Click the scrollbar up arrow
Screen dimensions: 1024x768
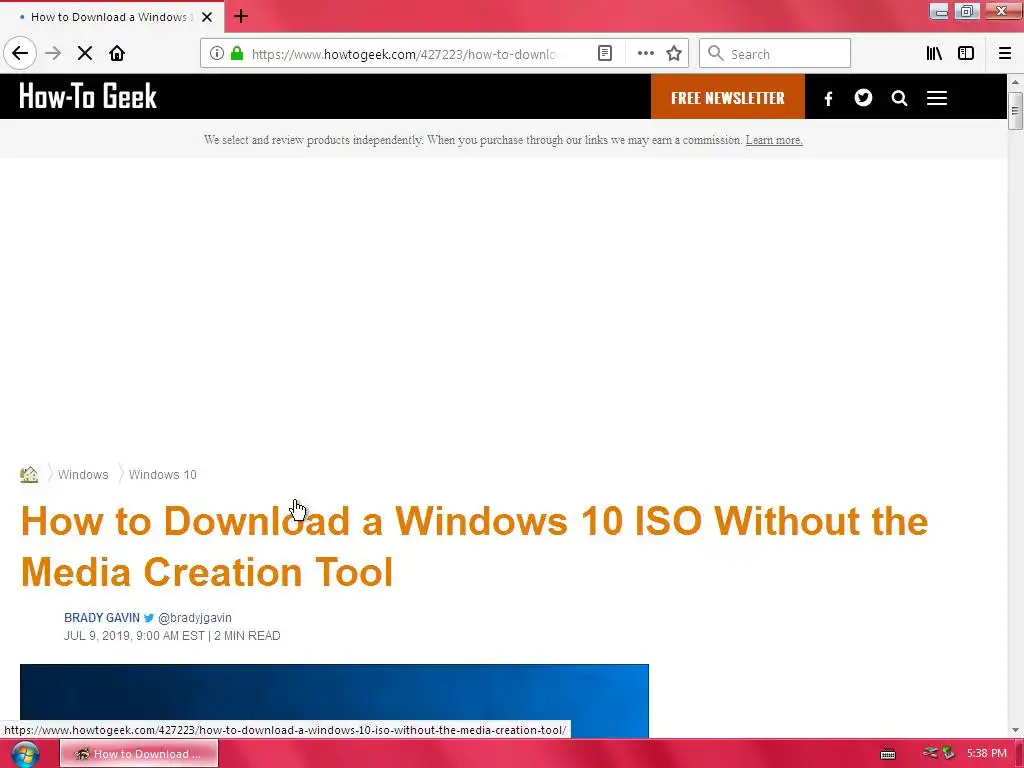pos(1015,82)
